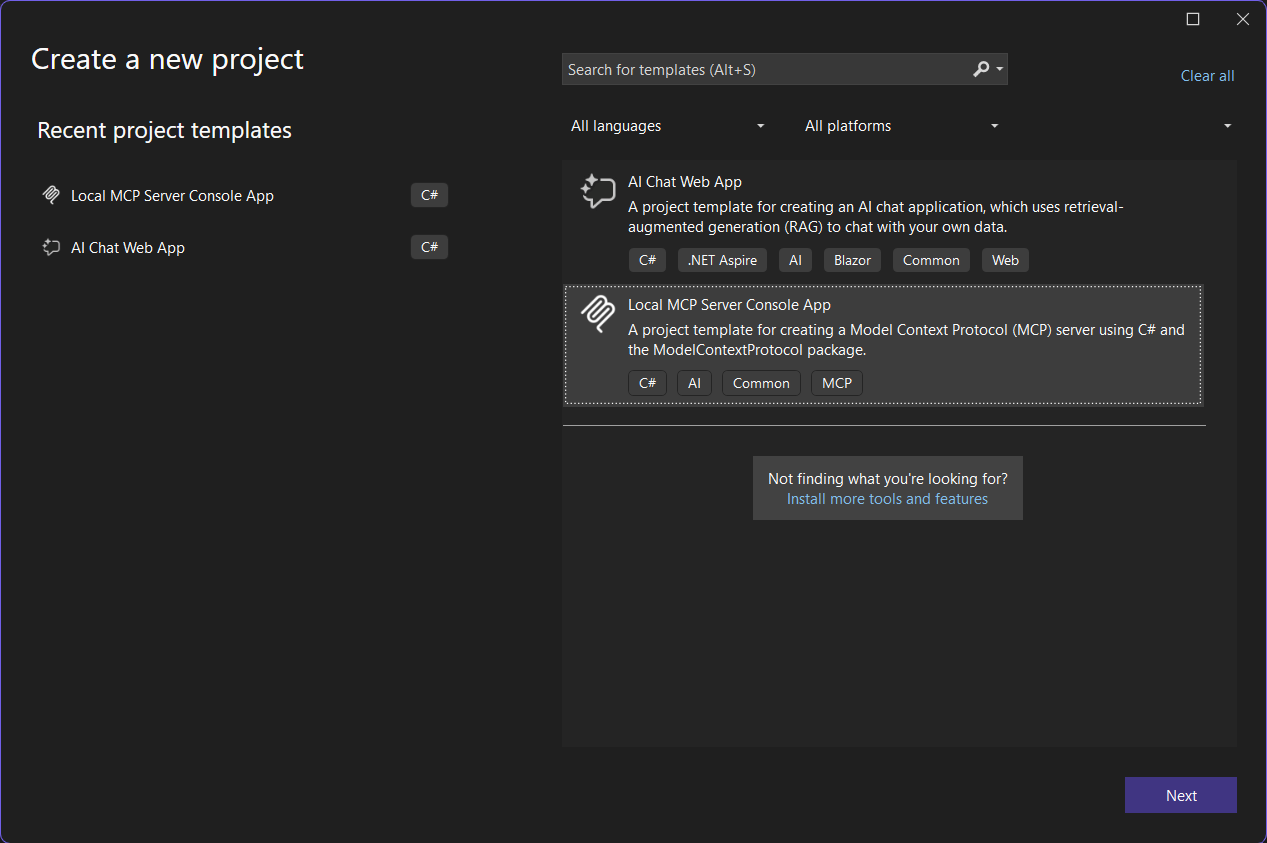Open the All languages dropdown
Image resolution: width=1267 pixels, height=843 pixels.
pyautogui.click(x=668, y=126)
